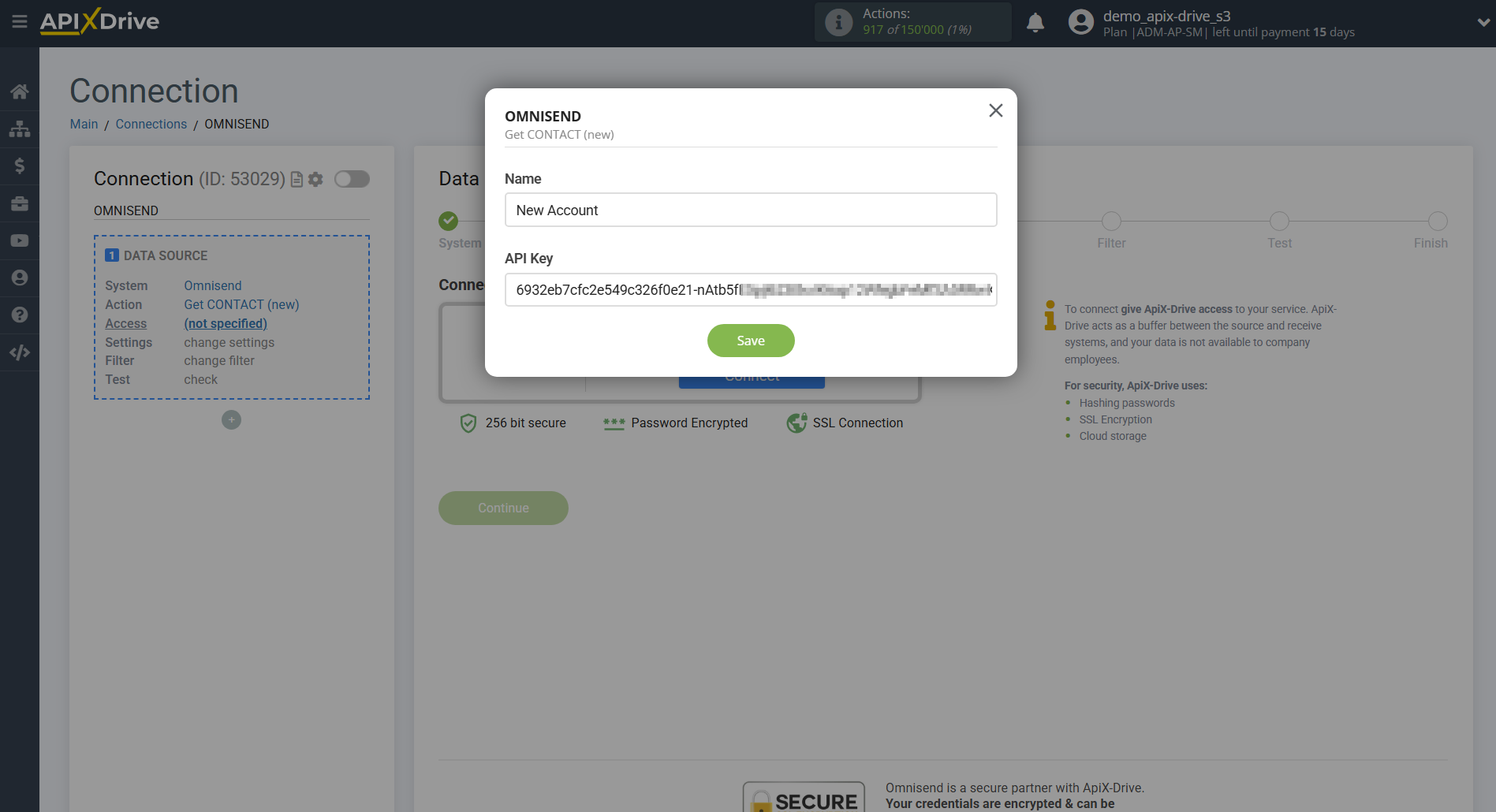Enable the connection activation toggle
The image size is (1496, 812).
(x=352, y=179)
